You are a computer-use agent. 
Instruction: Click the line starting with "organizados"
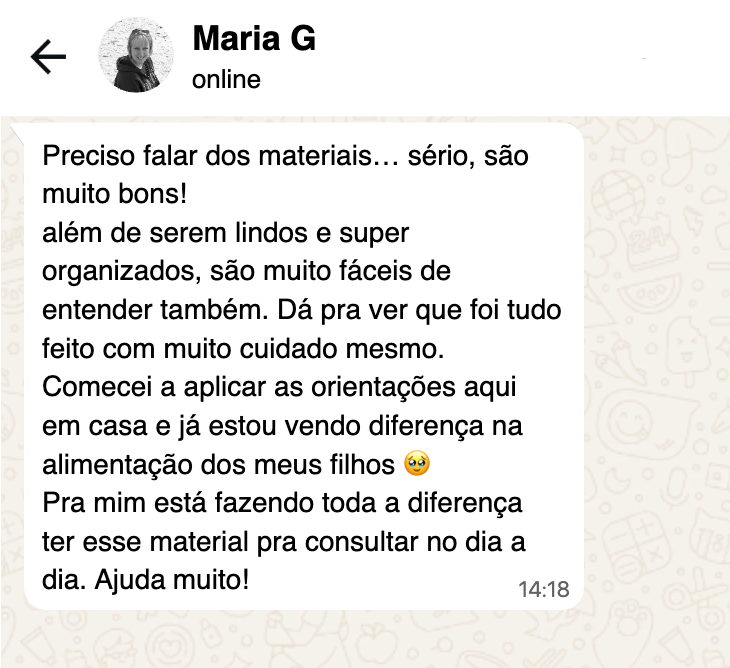click(246, 272)
